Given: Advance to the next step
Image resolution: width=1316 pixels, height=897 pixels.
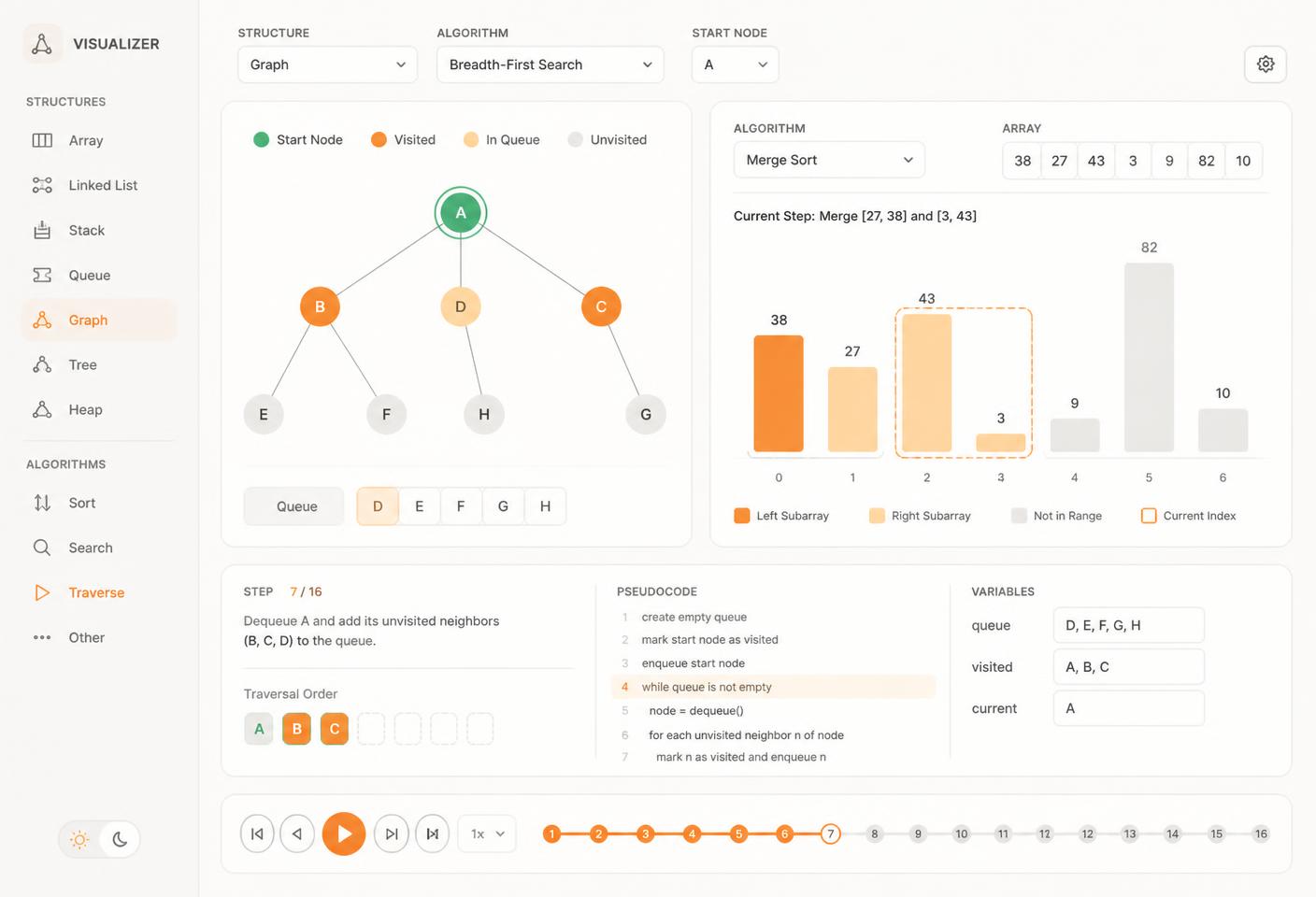Looking at the screenshot, I should [x=392, y=833].
